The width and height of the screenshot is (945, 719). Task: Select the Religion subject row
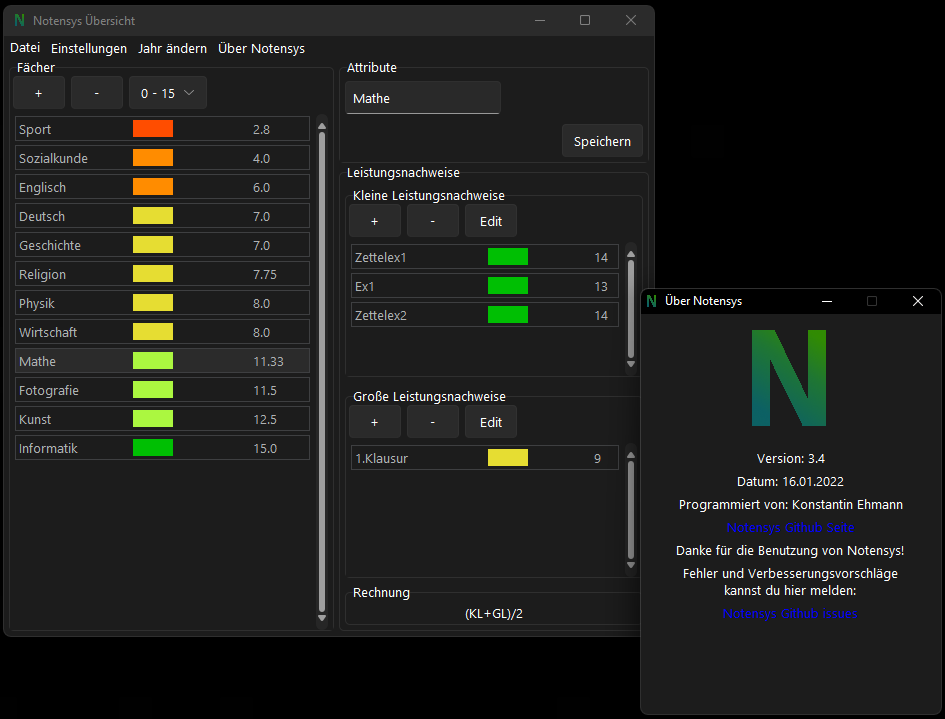[162, 274]
